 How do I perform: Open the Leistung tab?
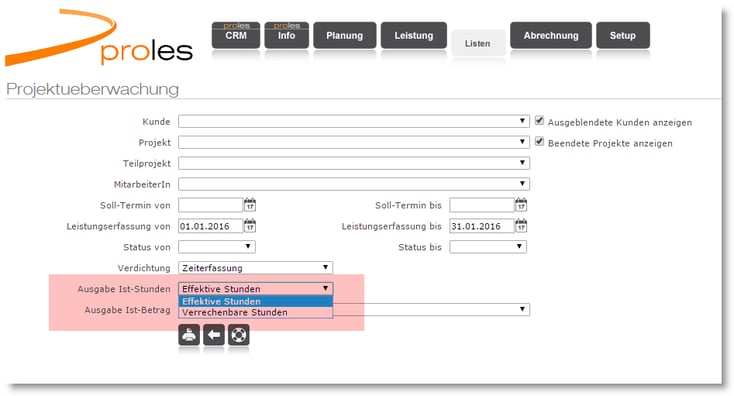coord(414,35)
